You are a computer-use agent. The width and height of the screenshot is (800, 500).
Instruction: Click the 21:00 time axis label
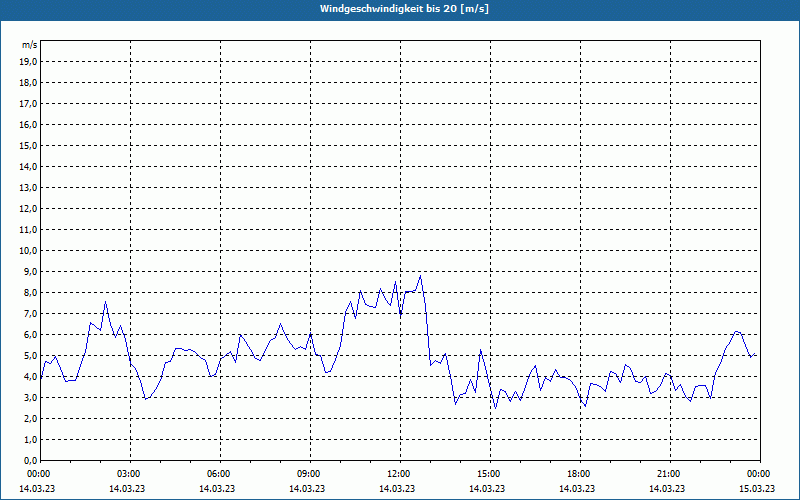670,474
